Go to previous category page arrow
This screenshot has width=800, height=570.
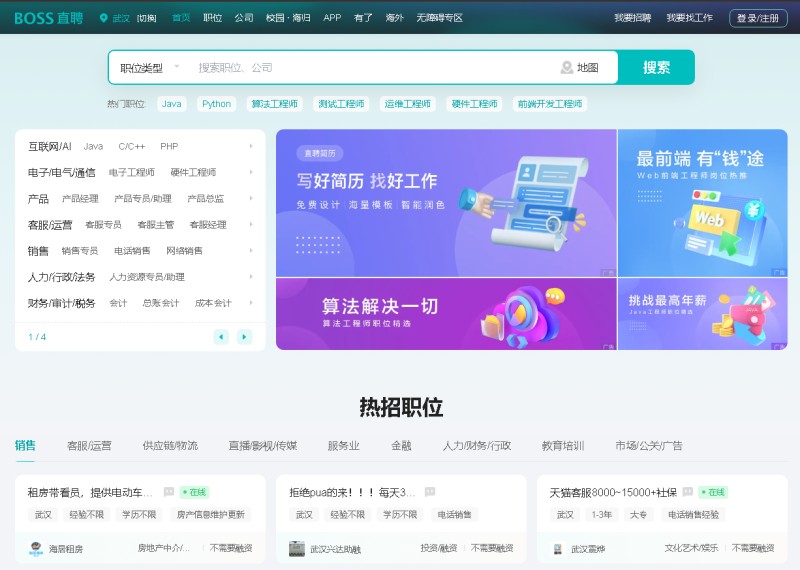point(221,337)
